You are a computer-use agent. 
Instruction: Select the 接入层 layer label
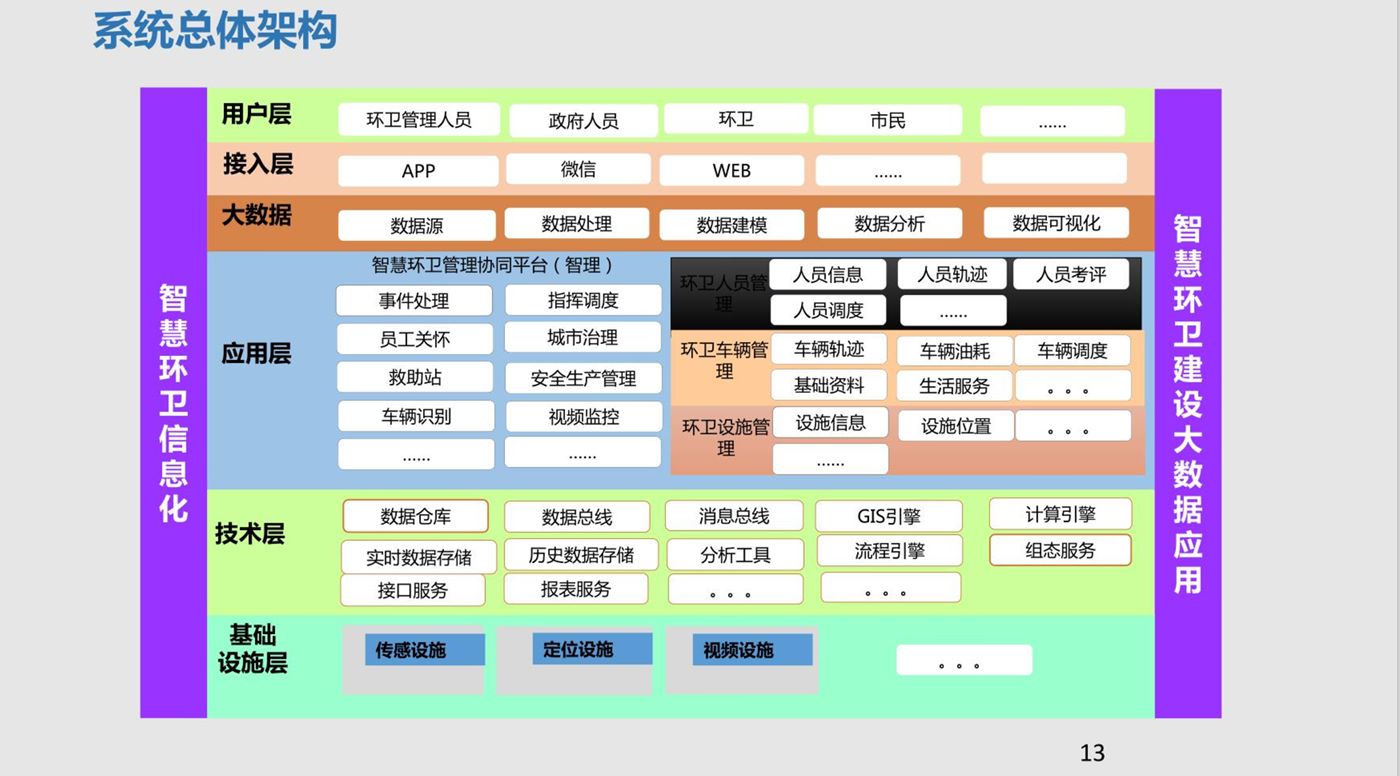pyautogui.click(x=258, y=163)
